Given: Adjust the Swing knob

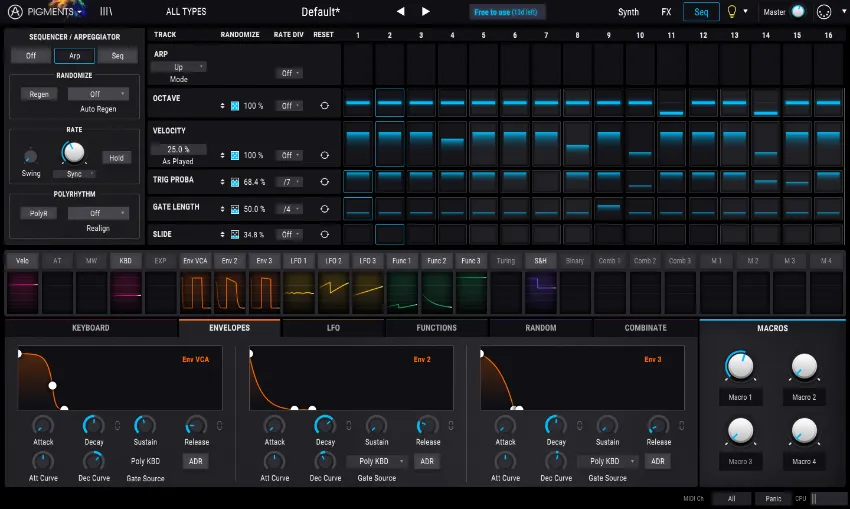Looking at the screenshot, I should click(30, 157).
